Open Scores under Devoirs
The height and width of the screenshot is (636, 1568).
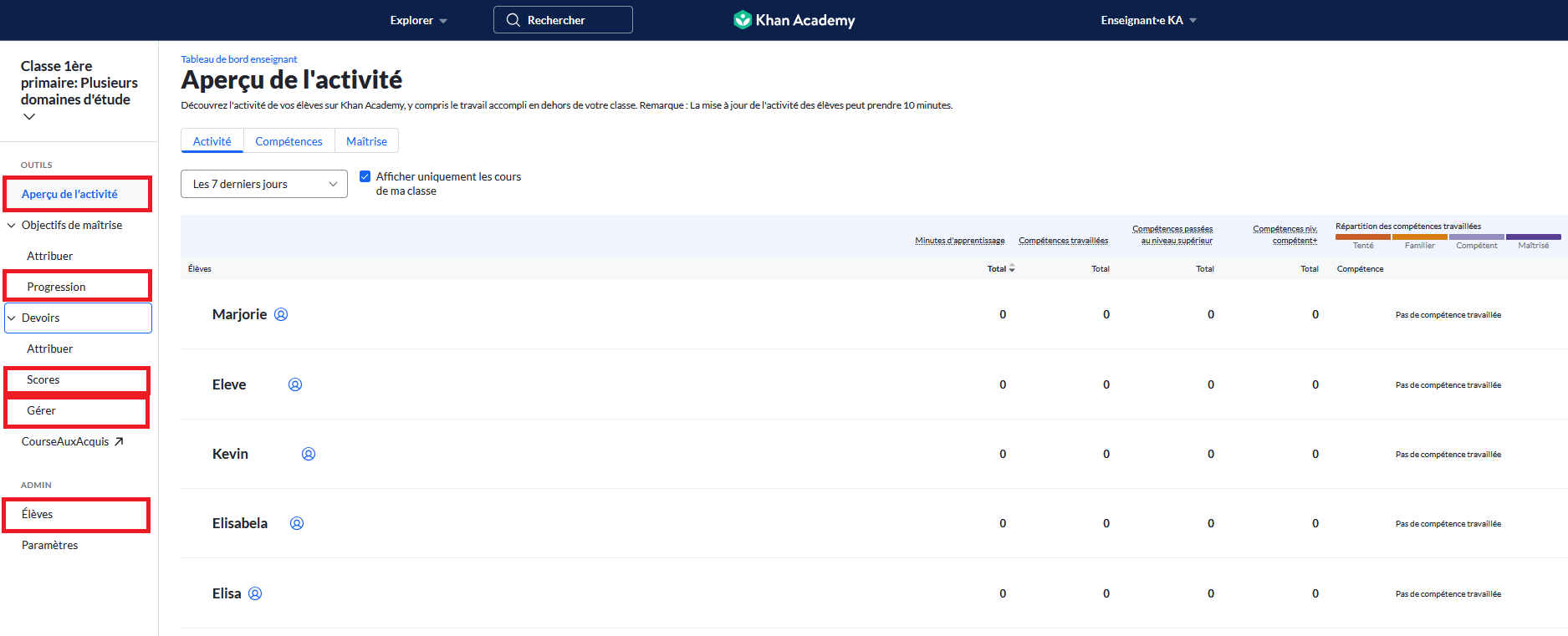click(x=77, y=379)
